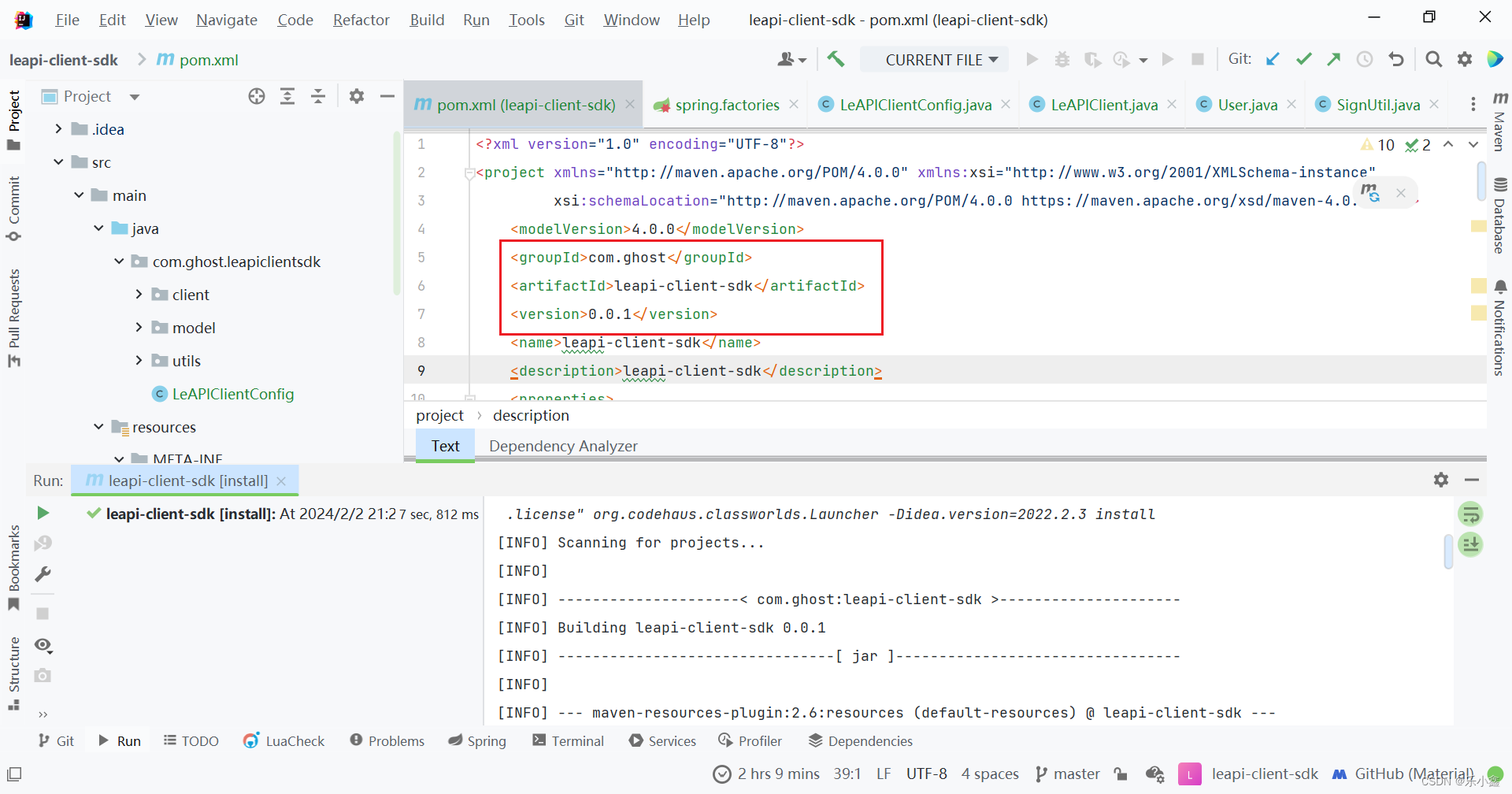Click the master branch in status bar
This screenshot has width=1512, height=794.
point(1077,774)
